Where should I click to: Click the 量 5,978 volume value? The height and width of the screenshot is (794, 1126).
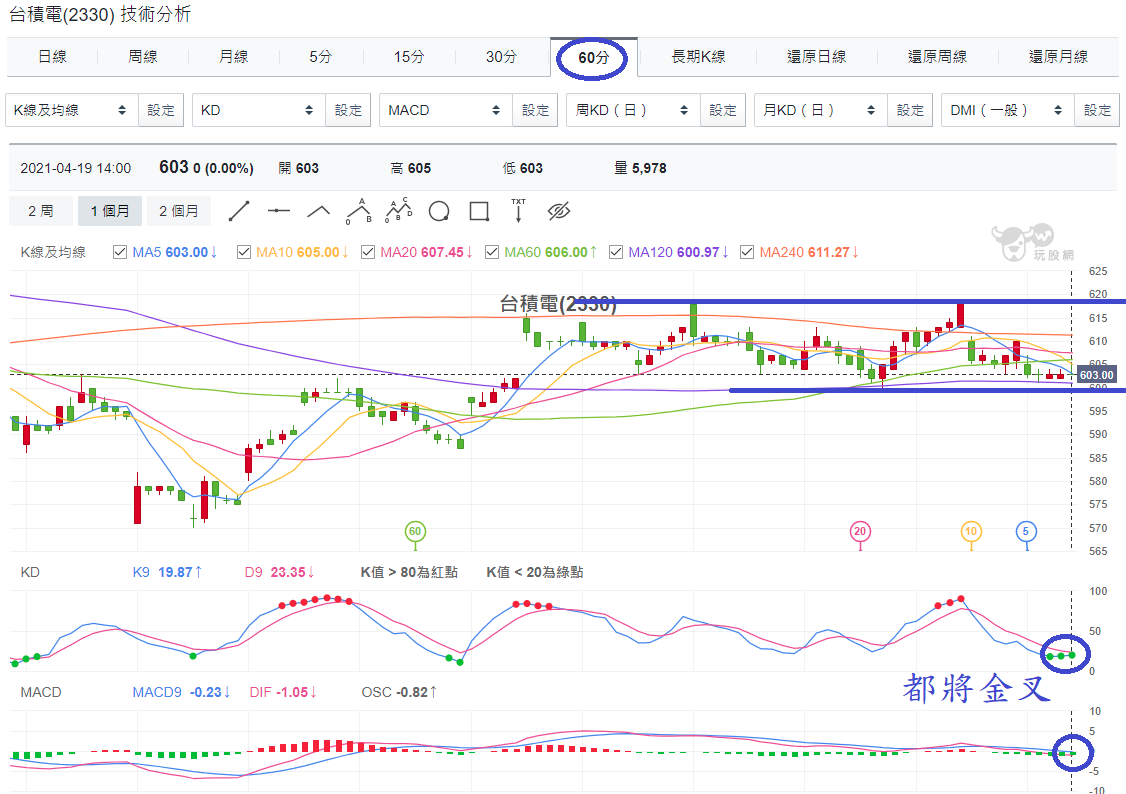point(641,168)
